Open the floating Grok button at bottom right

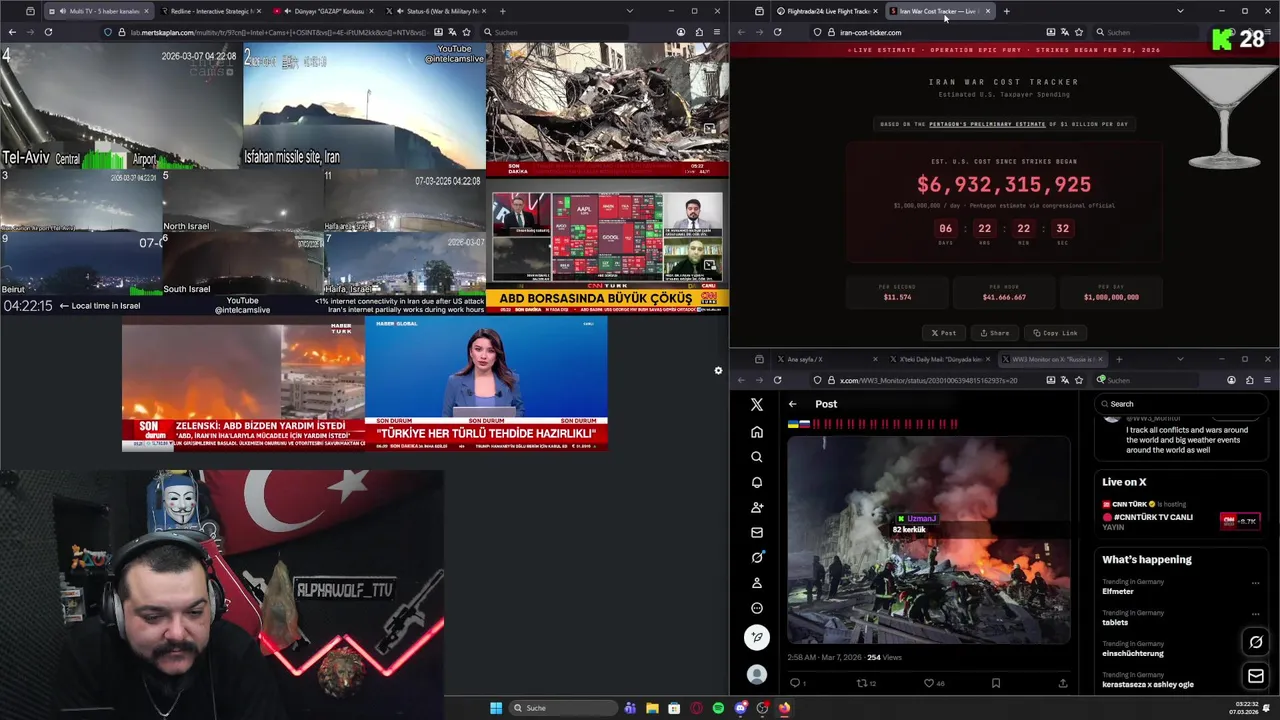[1256, 642]
